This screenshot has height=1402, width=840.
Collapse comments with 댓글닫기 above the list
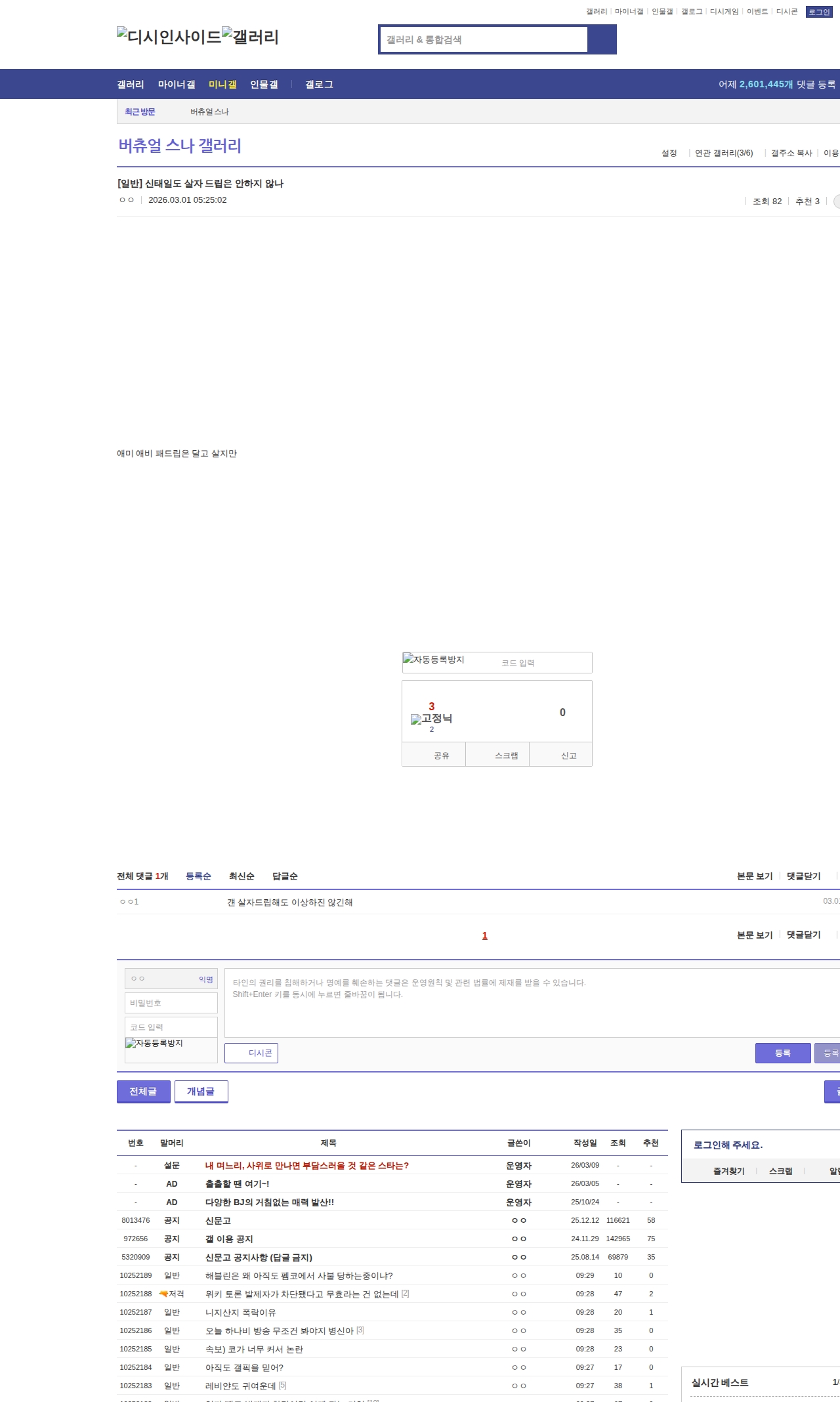(x=804, y=876)
